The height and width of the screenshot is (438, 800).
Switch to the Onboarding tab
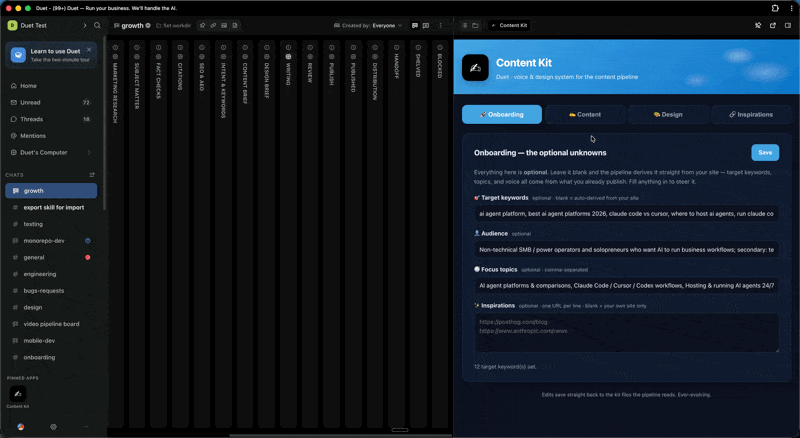(x=502, y=114)
